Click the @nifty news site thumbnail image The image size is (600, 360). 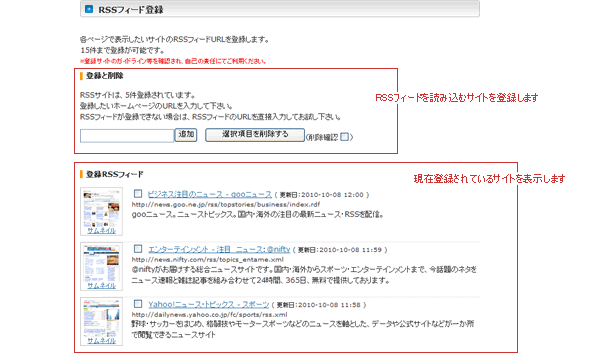pos(101,264)
